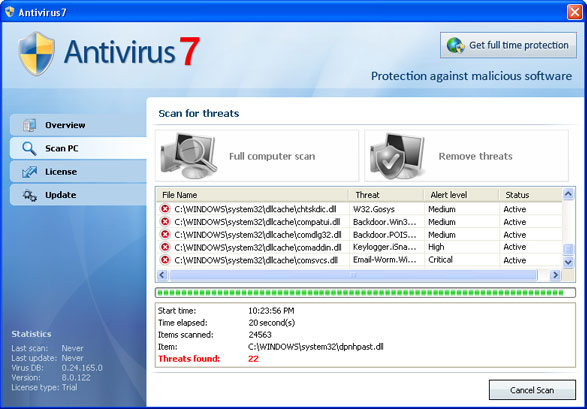Select the comsvcs.dll file path
587x409 pixels.
point(256,260)
